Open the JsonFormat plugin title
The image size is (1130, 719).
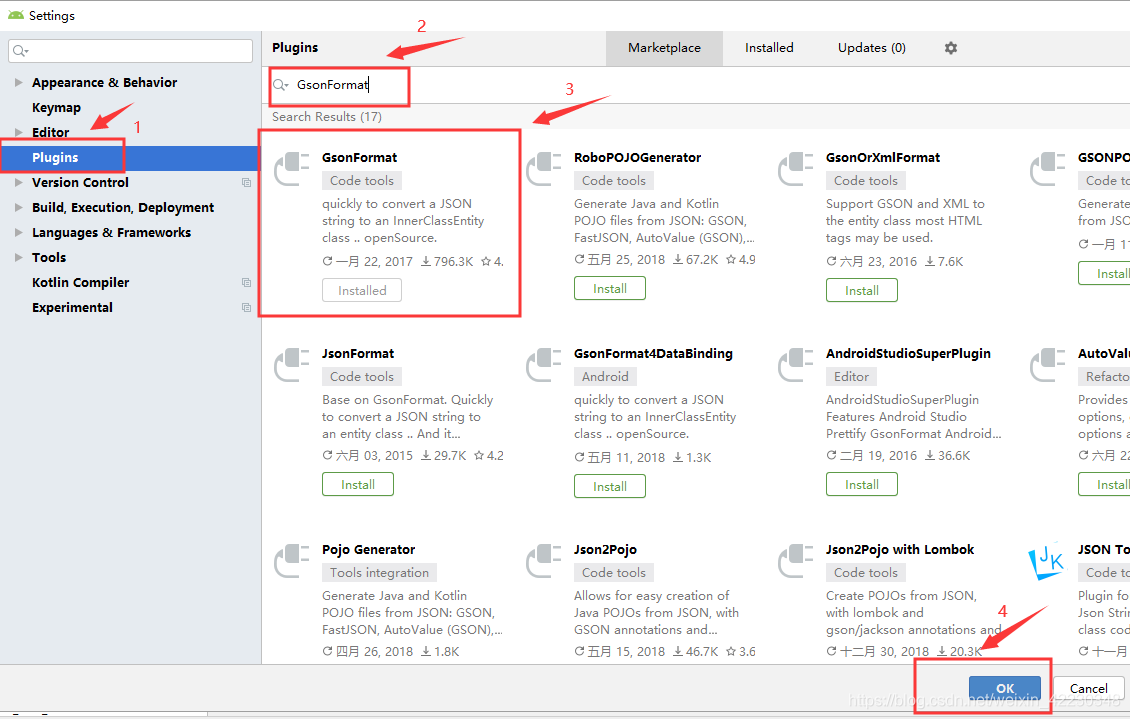[x=358, y=354]
